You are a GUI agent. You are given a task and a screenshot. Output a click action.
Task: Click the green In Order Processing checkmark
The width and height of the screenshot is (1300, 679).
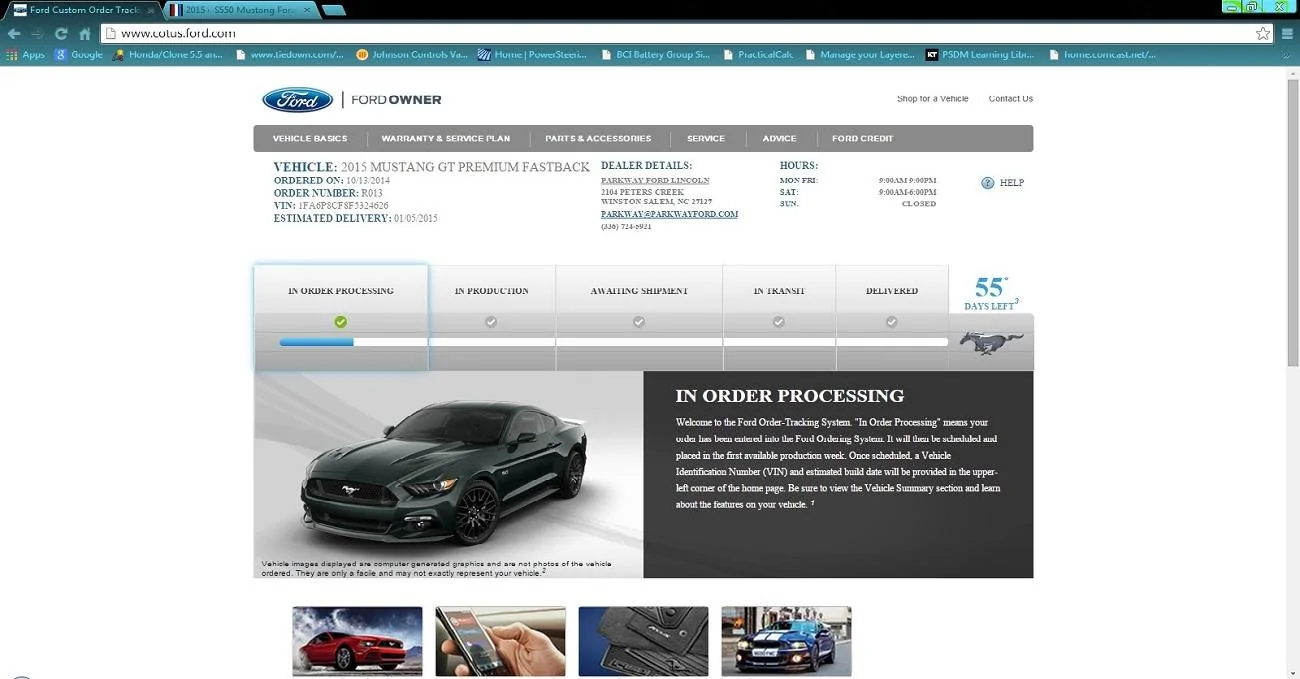341,322
